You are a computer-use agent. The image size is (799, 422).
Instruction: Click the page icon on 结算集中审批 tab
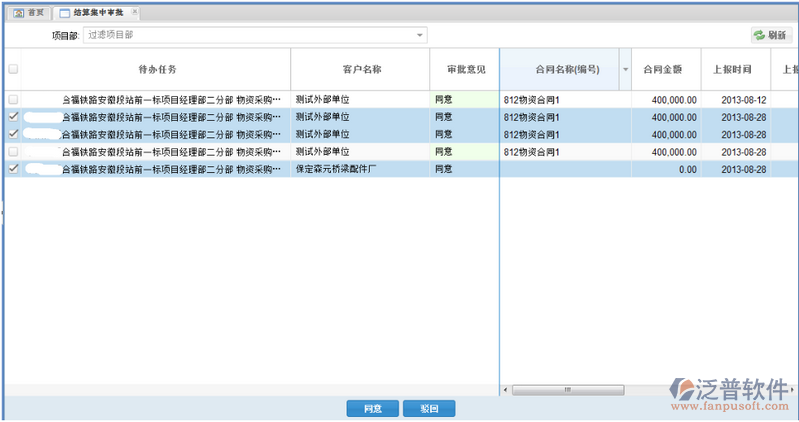(65, 13)
